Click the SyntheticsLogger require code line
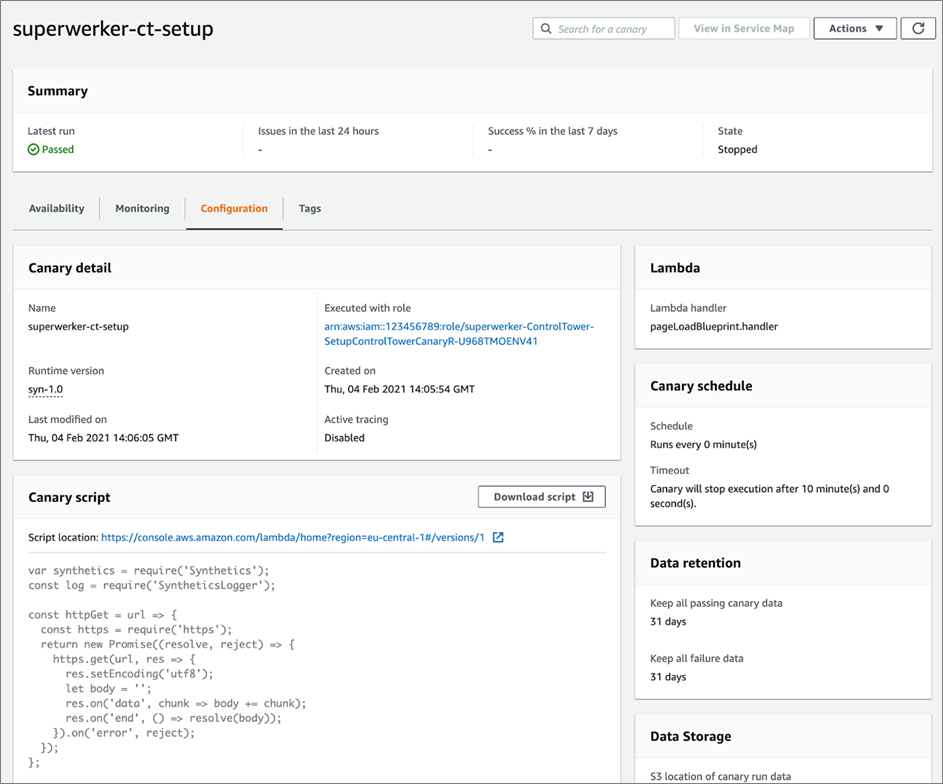943x784 pixels. pyautogui.click(x=152, y=585)
